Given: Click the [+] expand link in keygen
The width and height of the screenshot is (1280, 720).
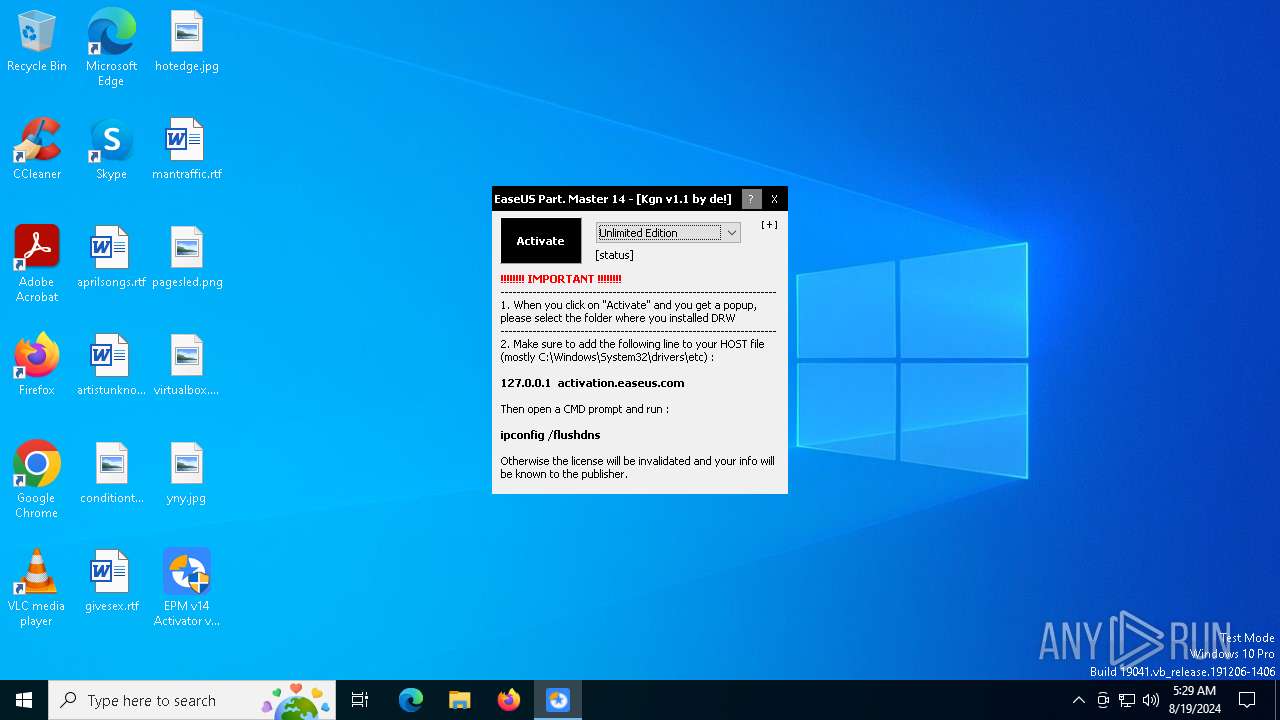Looking at the screenshot, I should pos(769,225).
